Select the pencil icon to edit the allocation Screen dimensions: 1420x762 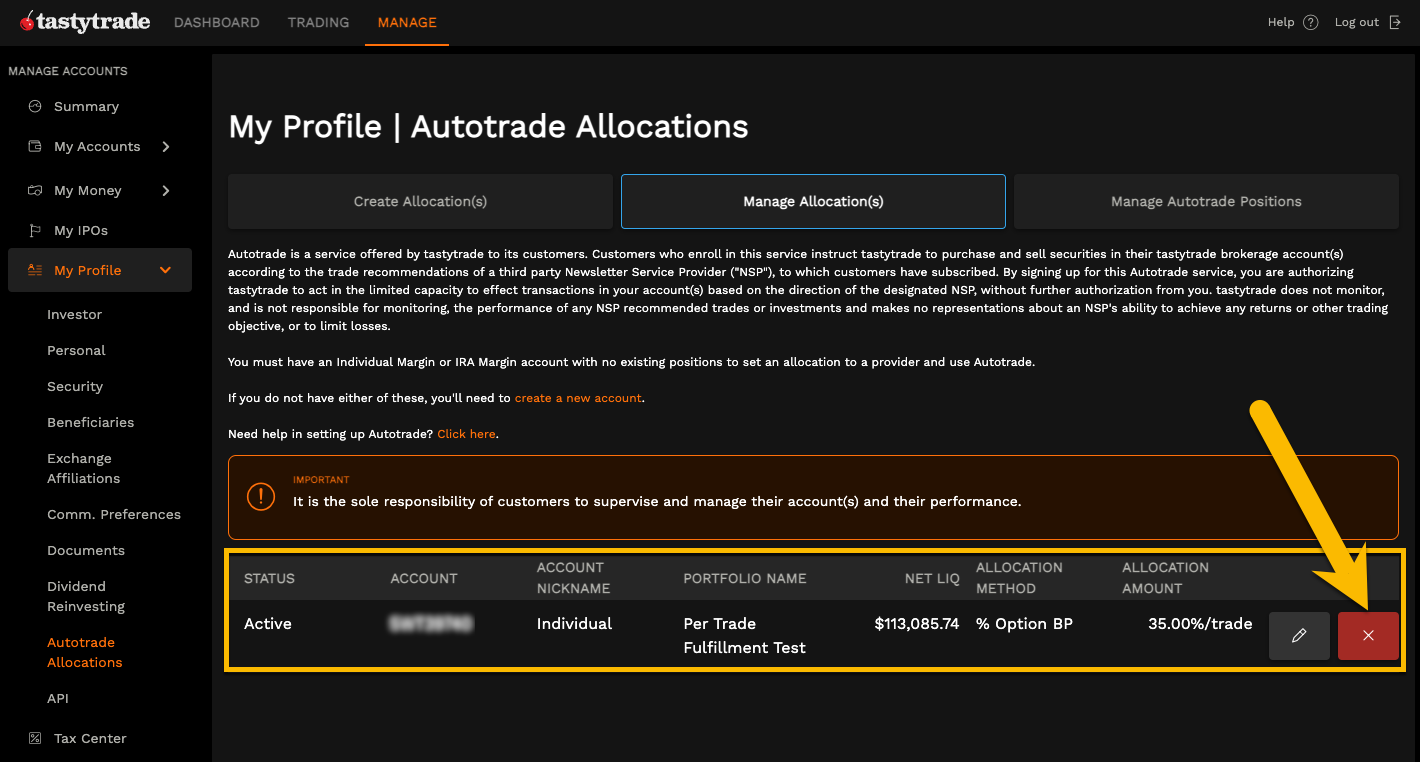[1298, 635]
